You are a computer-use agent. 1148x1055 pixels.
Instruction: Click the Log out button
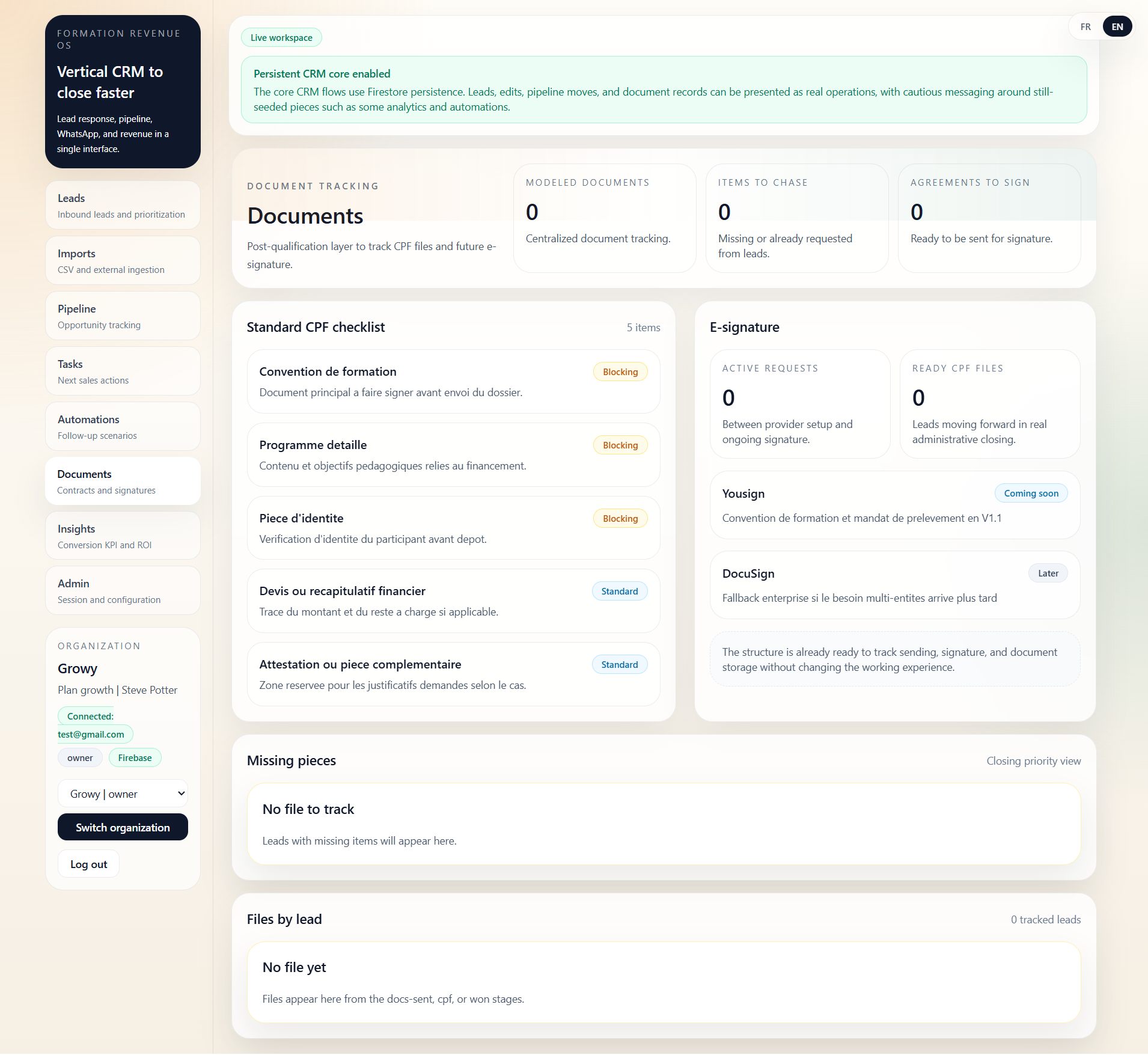pos(88,863)
